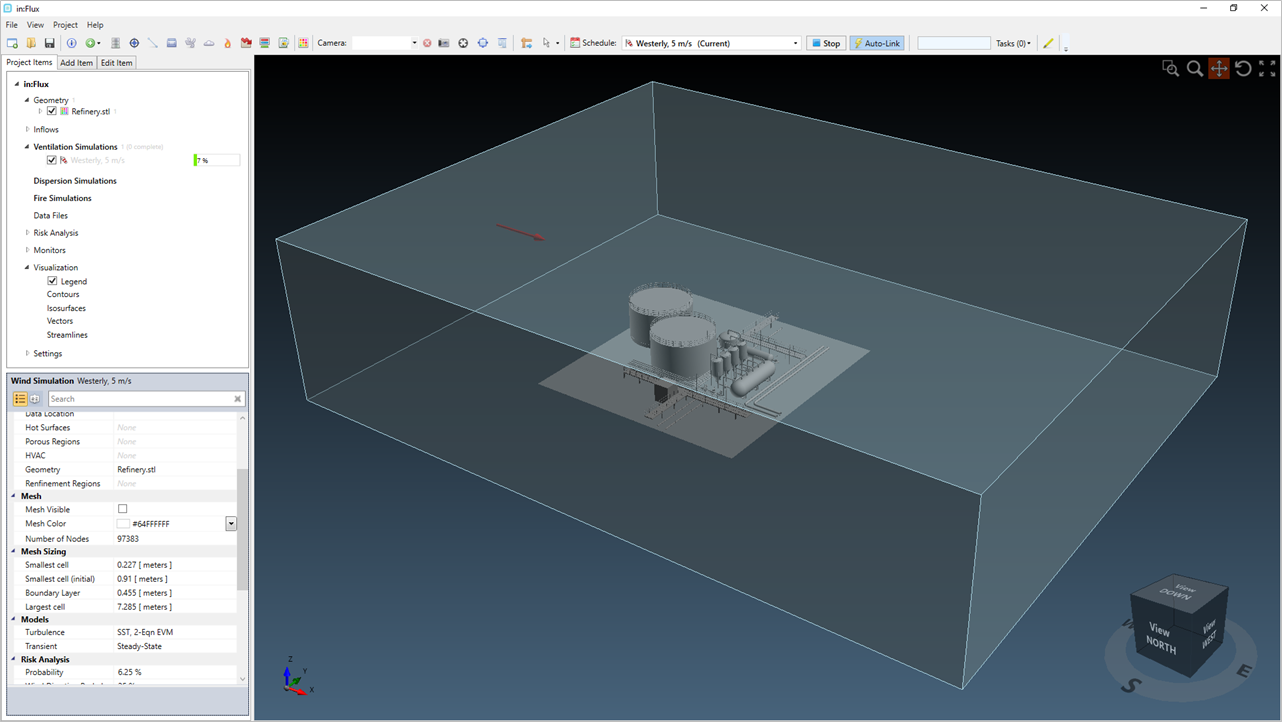Open a project with the folder icon
Screen dimensions: 1282x722
coord(31,43)
